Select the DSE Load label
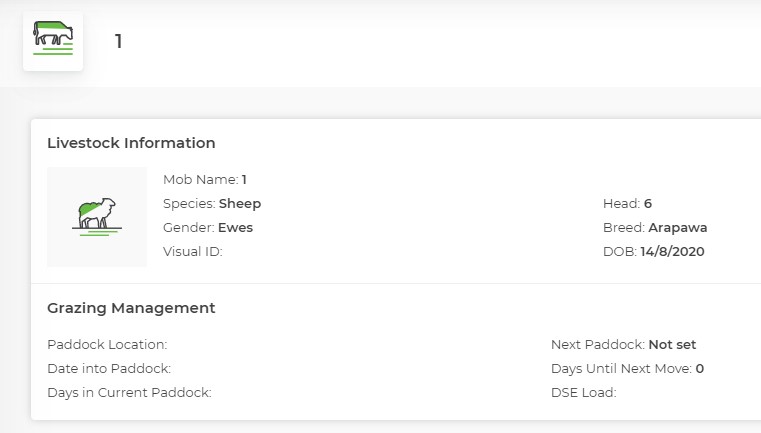This screenshot has height=433, width=761. tap(583, 393)
